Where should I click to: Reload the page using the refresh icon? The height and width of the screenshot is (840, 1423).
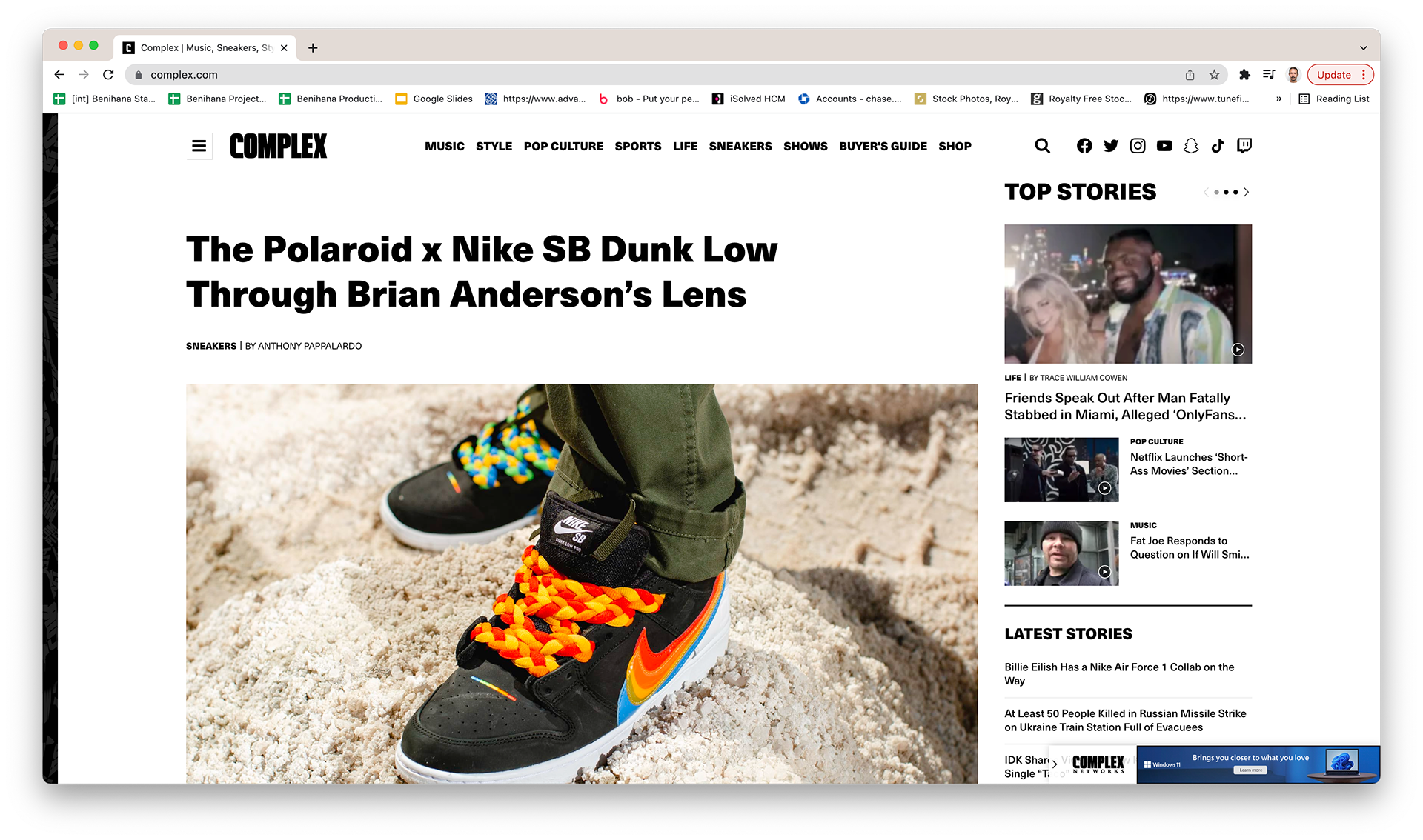108,74
